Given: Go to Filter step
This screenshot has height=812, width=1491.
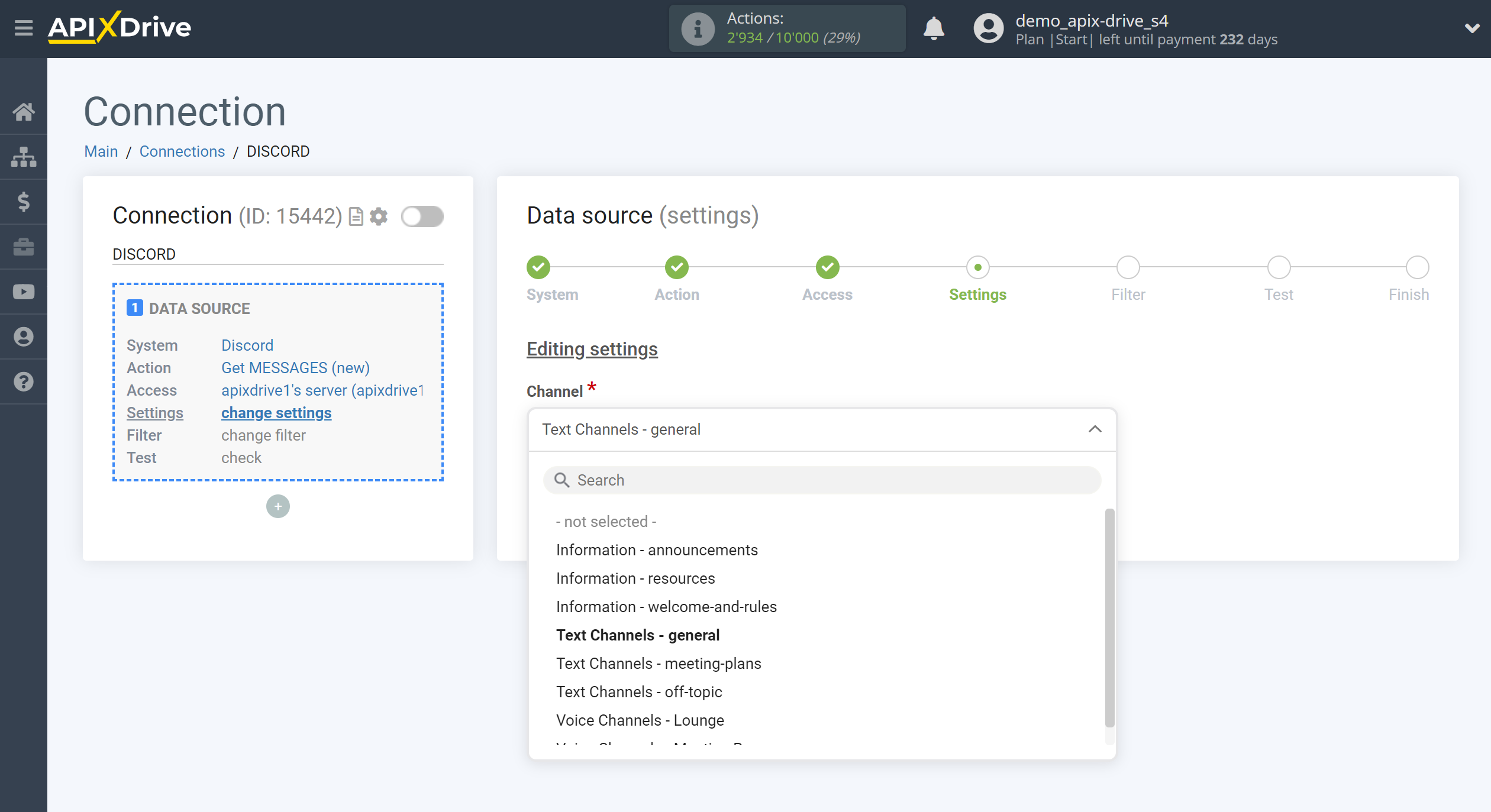Looking at the screenshot, I should click(x=1128, y=267).
